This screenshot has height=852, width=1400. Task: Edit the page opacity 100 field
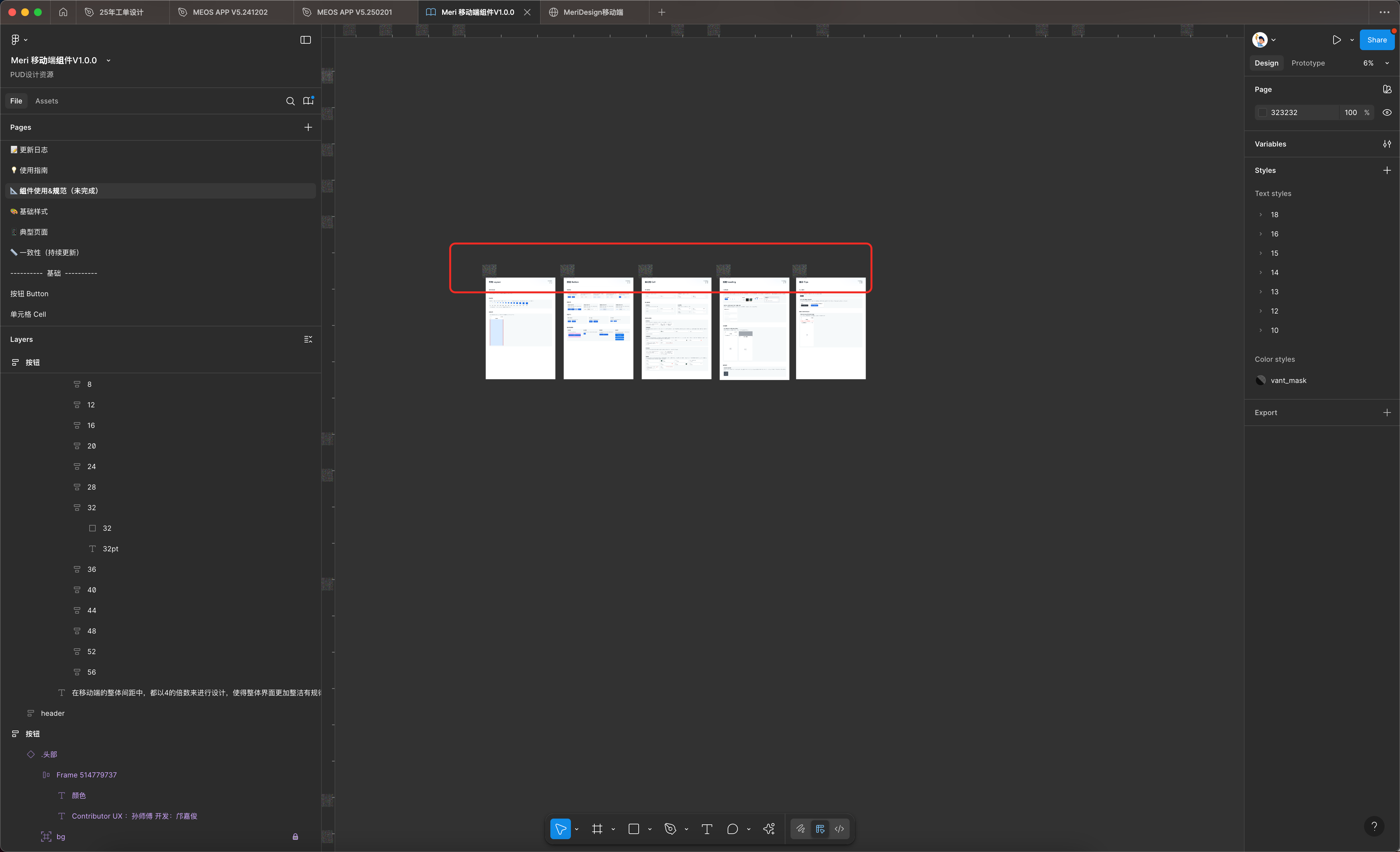(1350, 112)
